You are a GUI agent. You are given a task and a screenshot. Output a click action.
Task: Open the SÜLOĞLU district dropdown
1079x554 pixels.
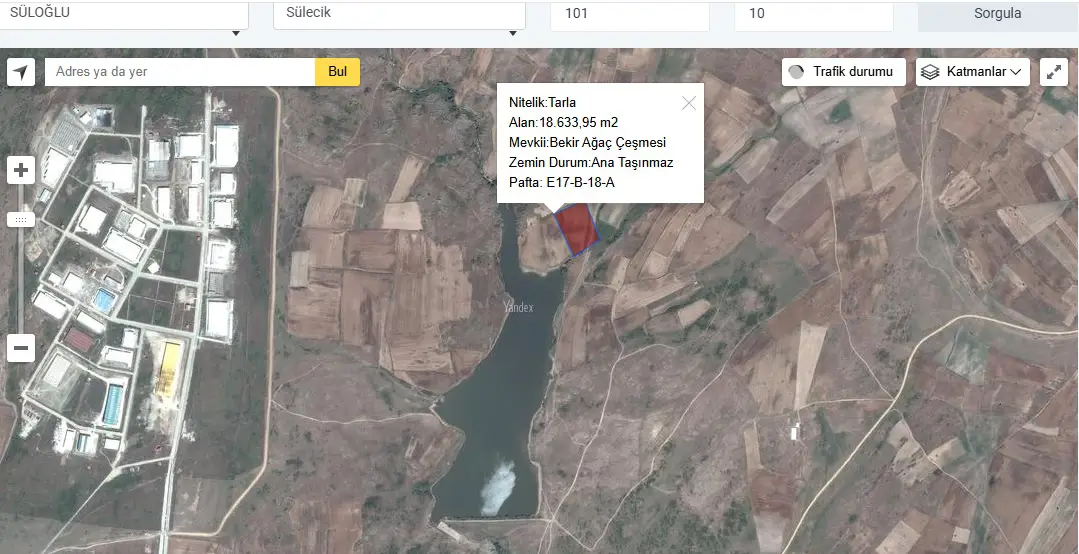[x=124, y=15]
